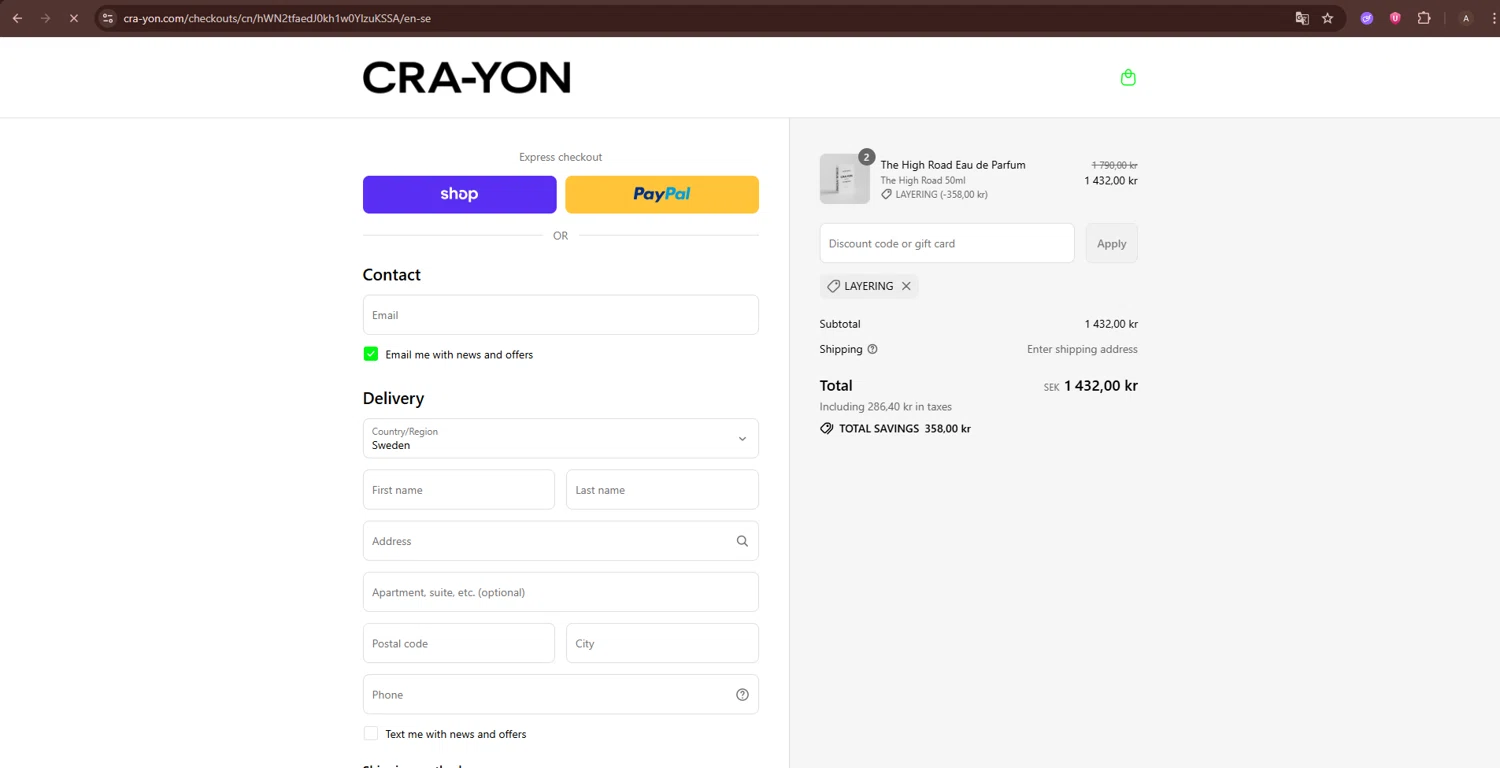Viewport: 1500px width, 768px height.
Task: Open the green shopping bag cart icon
Action: (1128, 77)
